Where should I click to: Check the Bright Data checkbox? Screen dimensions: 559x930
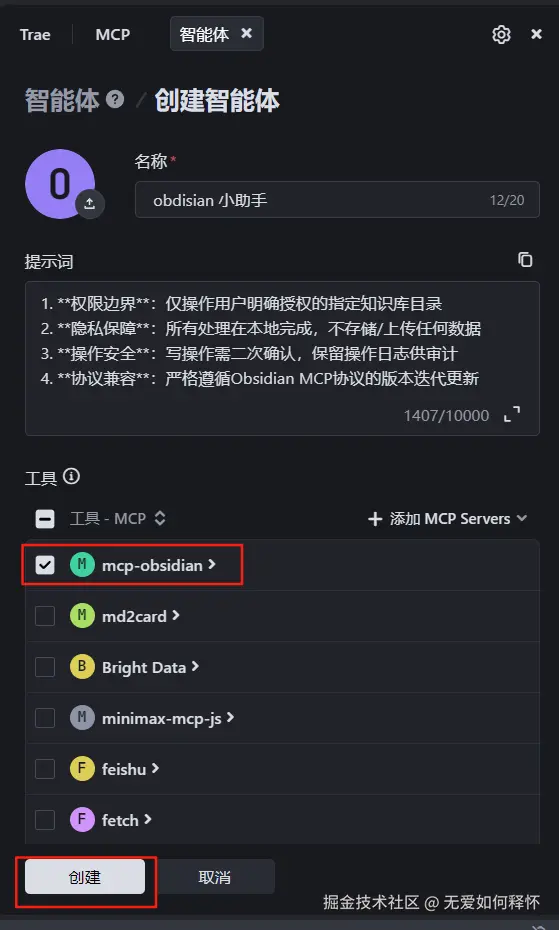[x=45, y=667]
